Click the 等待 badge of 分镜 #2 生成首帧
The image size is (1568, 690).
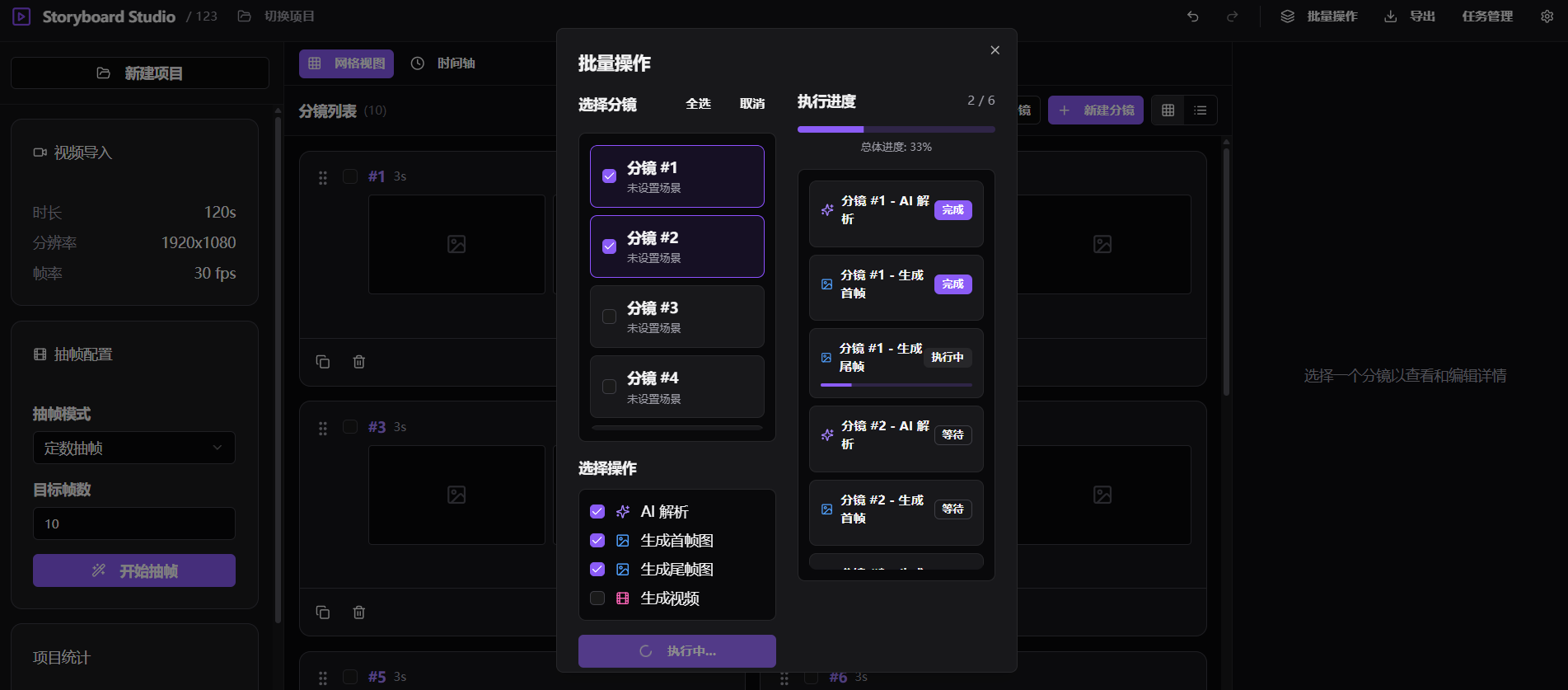(x=953, y=509)
